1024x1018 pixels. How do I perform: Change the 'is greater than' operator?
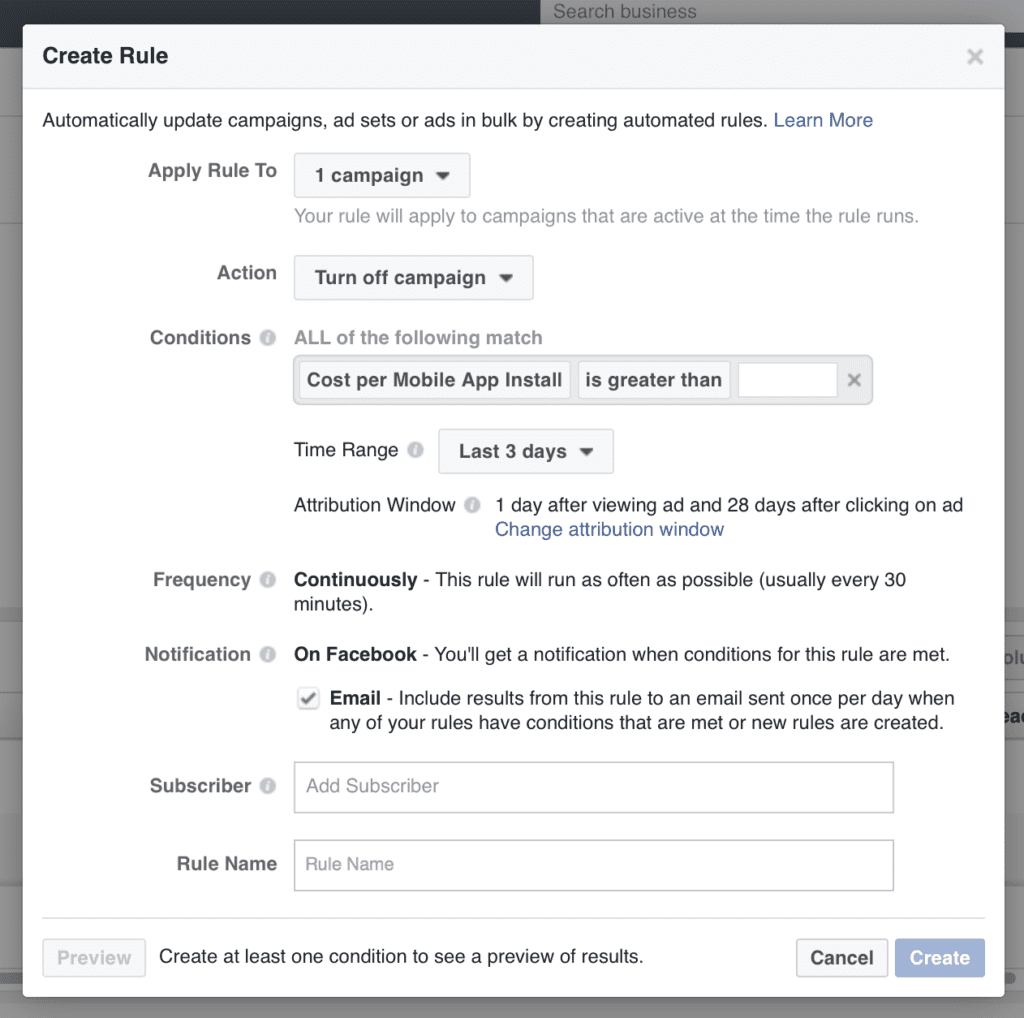654,380
